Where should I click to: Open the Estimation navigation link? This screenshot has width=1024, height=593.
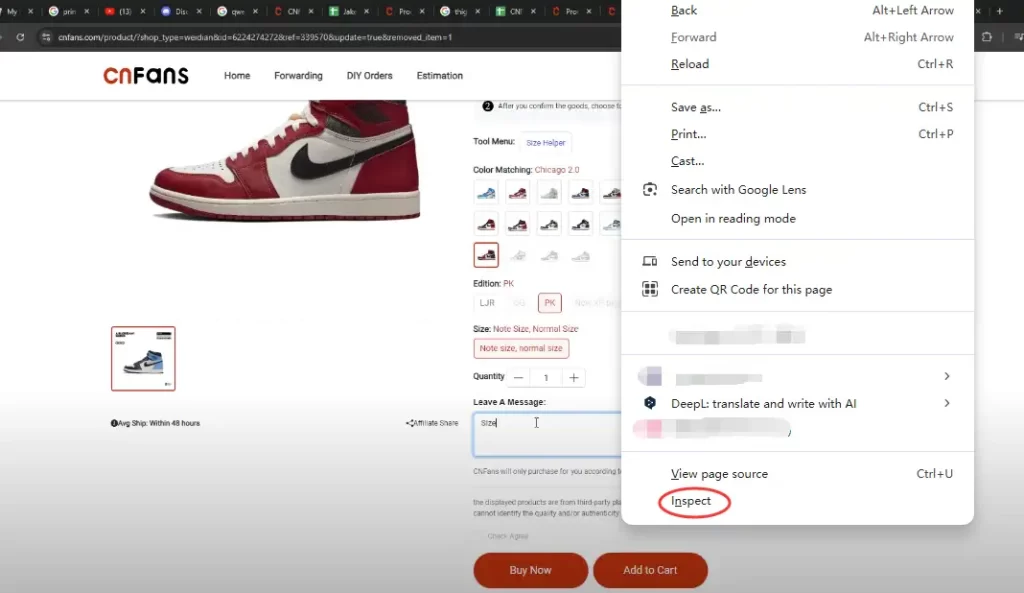[x=440, y=76]
